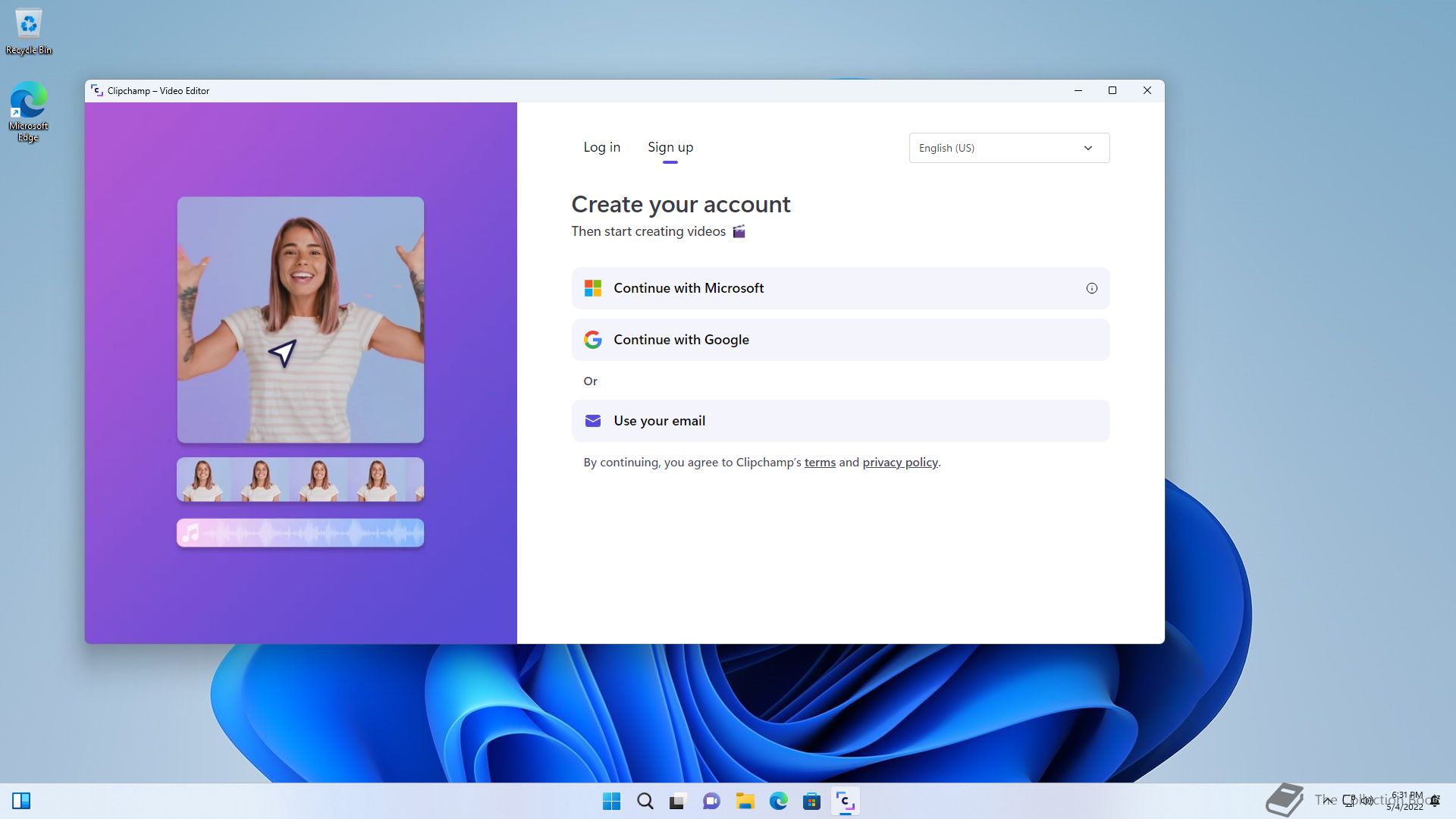Switch to the Log in tab
This screenshot has height=819, width=1456.
click(601, 147)
